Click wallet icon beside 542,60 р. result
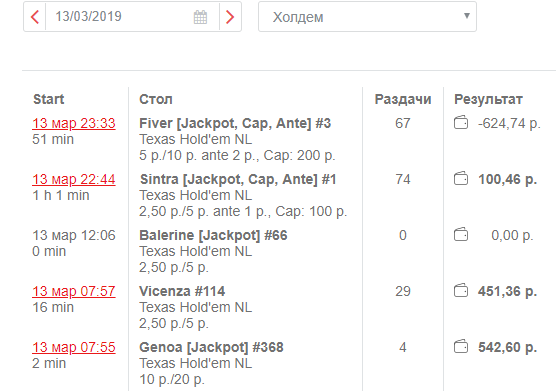556x391 pixels. [x=461, y=347]
